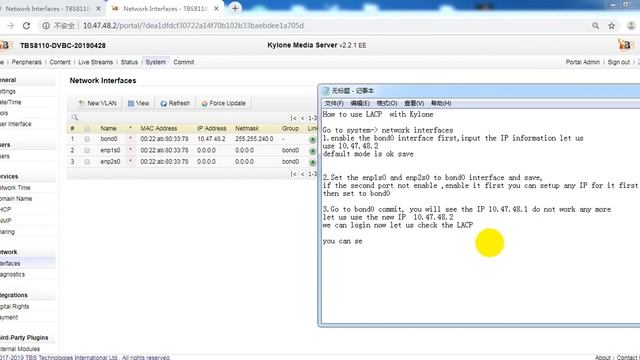Click the 255.255.240.0 netmask cell
This screenshot has width=640, height=360.
[x=254, y=139]
